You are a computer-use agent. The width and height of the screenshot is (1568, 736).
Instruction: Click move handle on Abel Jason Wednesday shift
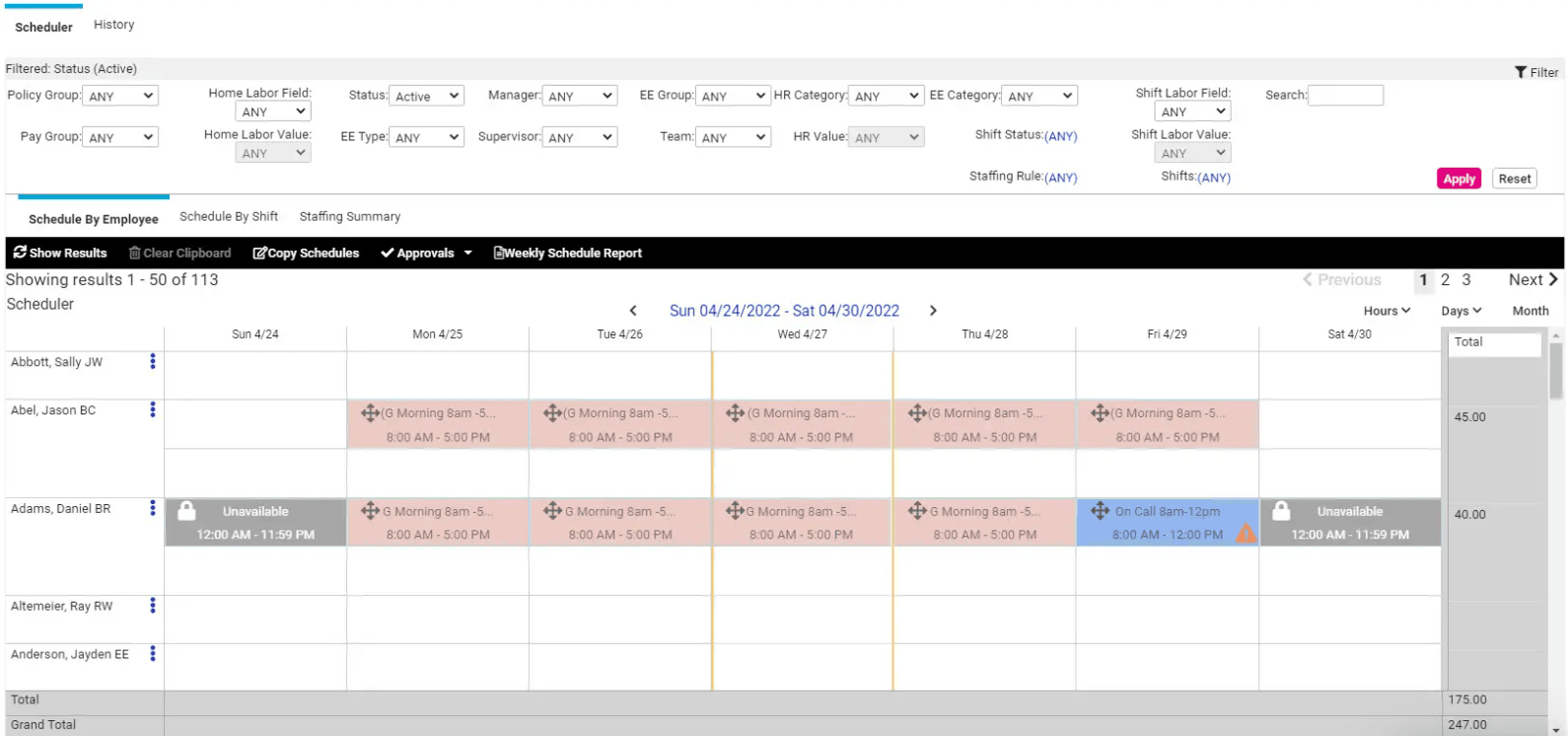(736, 412)
